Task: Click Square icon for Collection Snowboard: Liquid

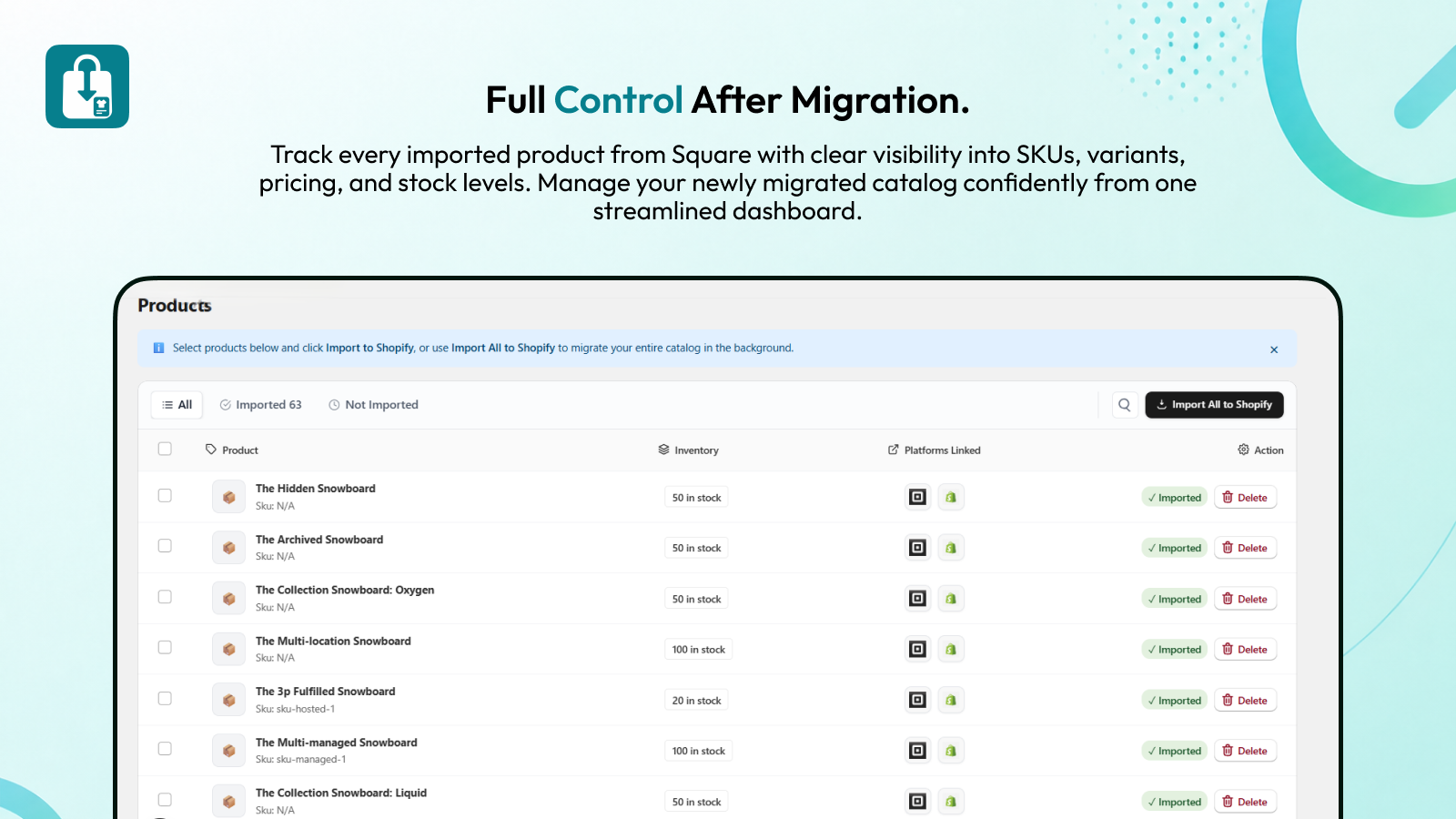Action: pyautogui.click(x=917, y=802)
